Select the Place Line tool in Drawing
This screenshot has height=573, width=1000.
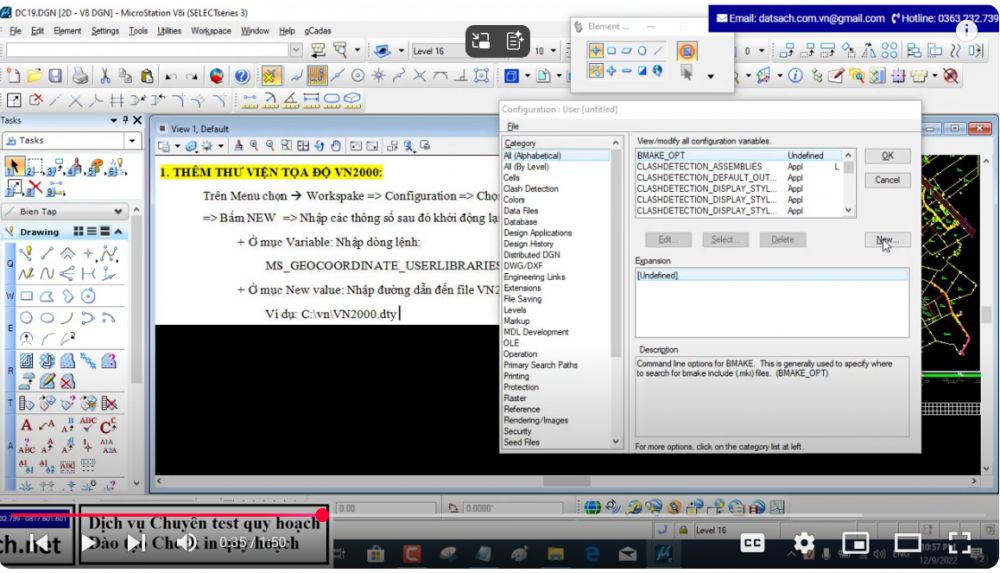[x=47, y=254]
